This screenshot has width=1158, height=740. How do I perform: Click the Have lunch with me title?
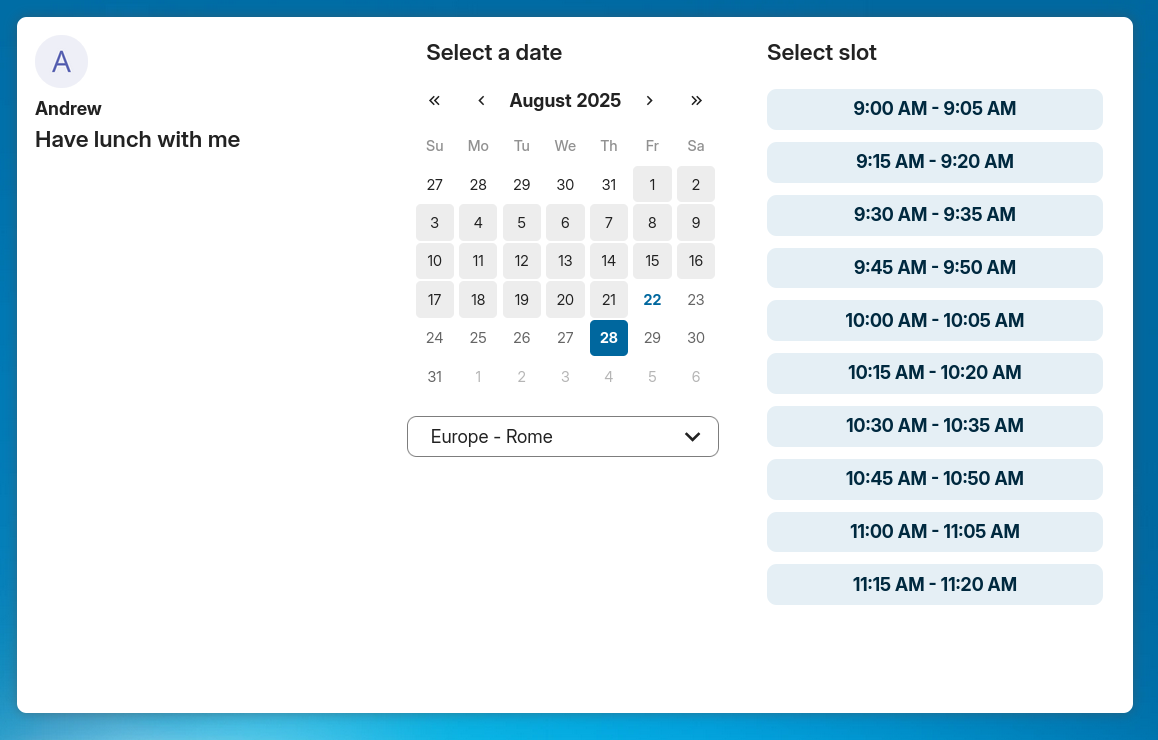(137, 139)
